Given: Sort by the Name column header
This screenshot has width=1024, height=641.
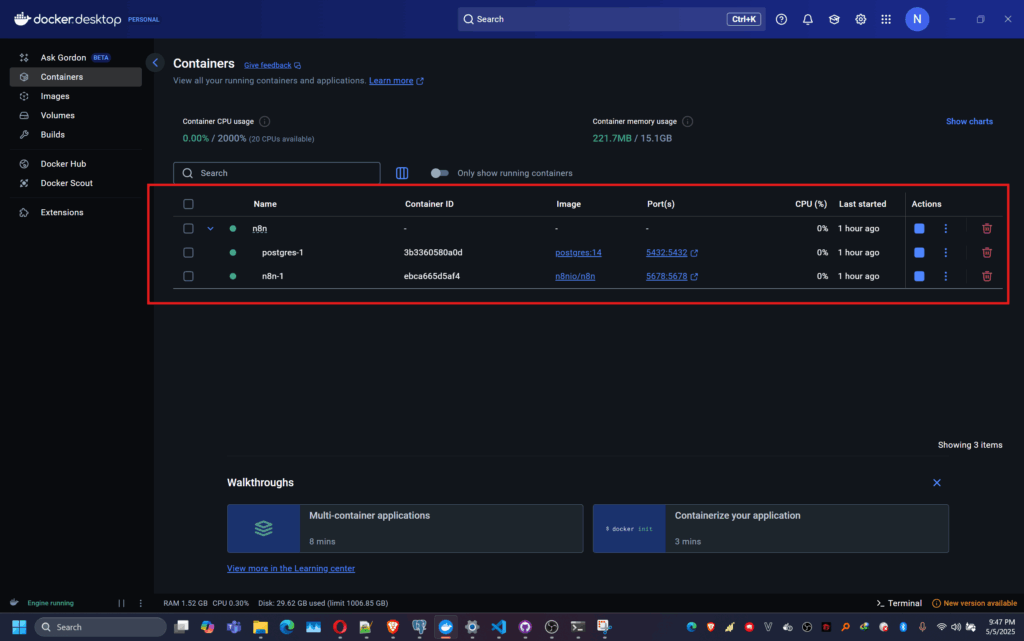Looking at the screenshot, I should [x=265, y=204].
